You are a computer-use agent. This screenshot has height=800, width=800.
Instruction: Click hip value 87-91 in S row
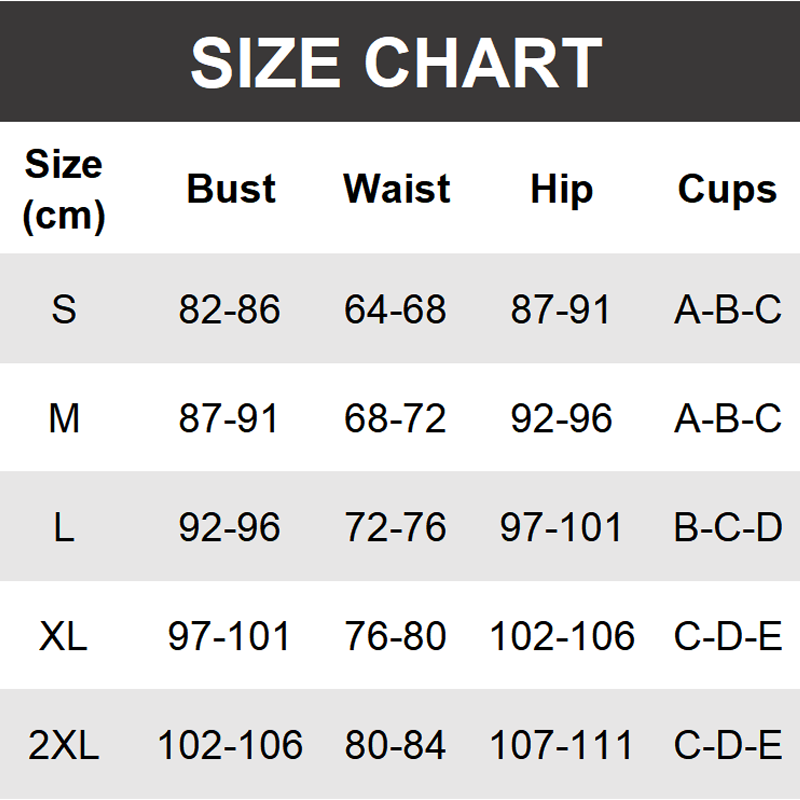point(561,309)
